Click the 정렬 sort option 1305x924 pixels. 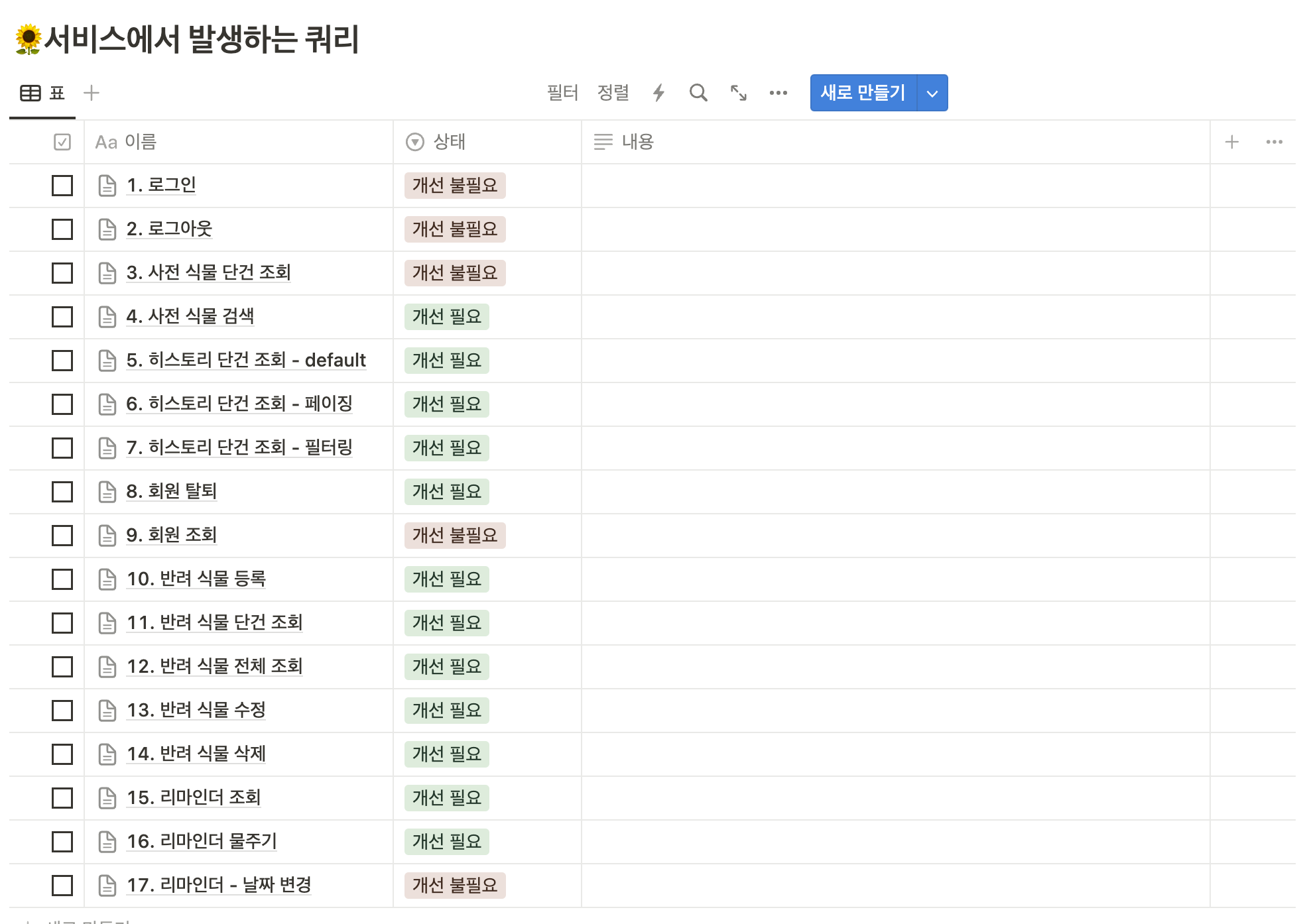pyautogui.click(x=613, y=93)
